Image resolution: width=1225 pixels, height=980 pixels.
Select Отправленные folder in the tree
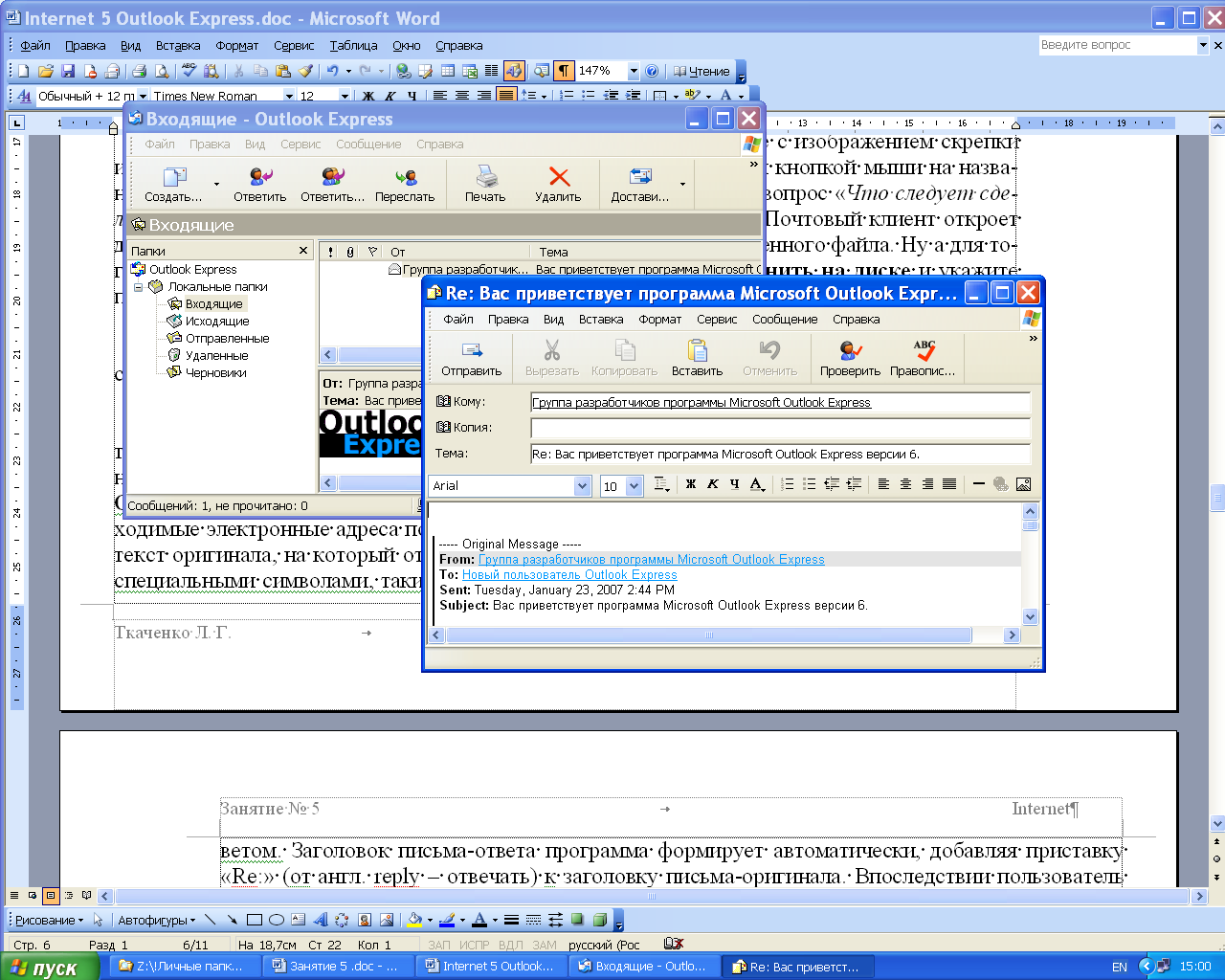point(227,338)
